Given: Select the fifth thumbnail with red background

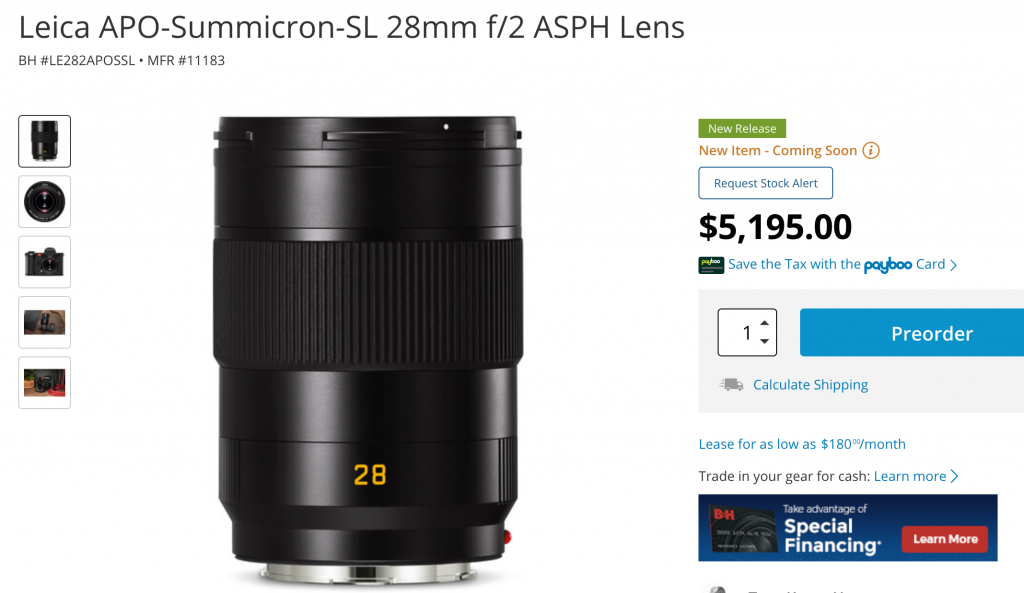Looking at the screenshot, I should click(x=44, y=383).
